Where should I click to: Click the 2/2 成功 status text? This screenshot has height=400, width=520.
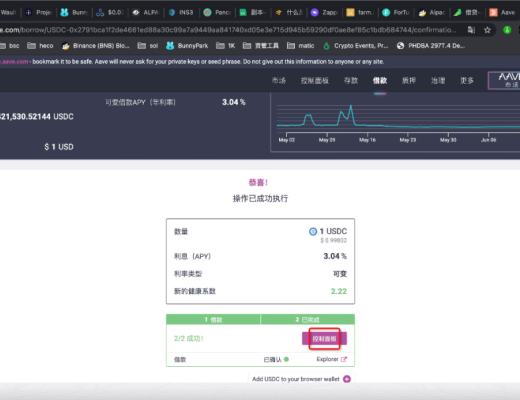(x=189, y=339)
